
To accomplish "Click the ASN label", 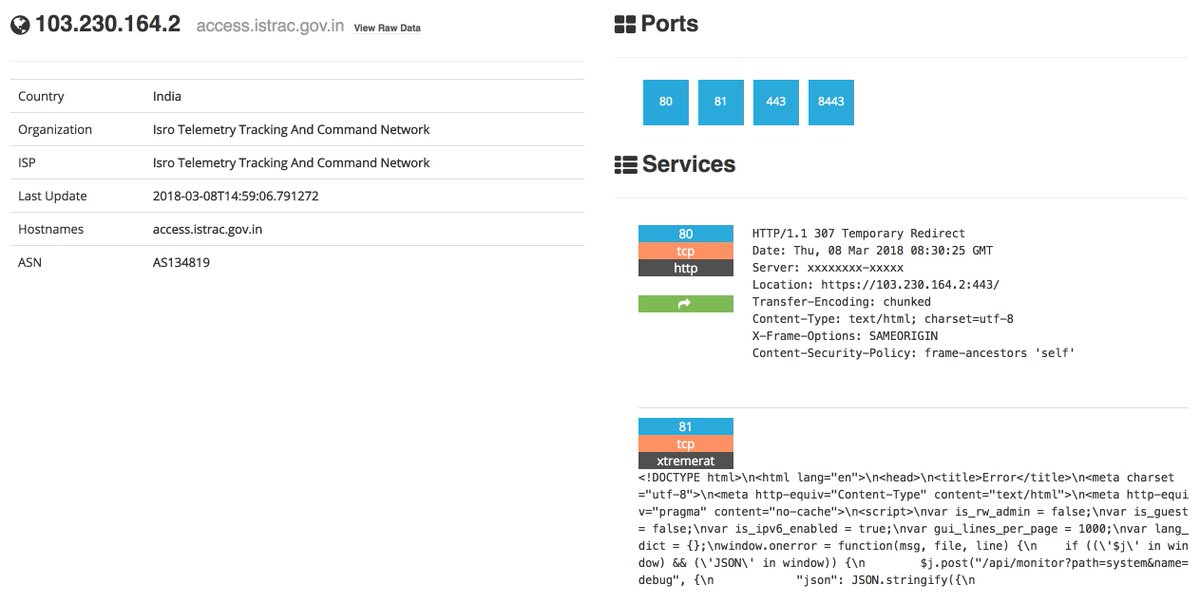I will (x=32, y=262).
